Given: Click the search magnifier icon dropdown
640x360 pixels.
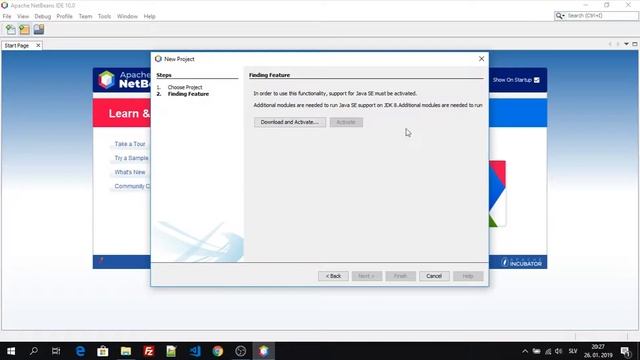Looking at the screenshot, I should [560, 16].
